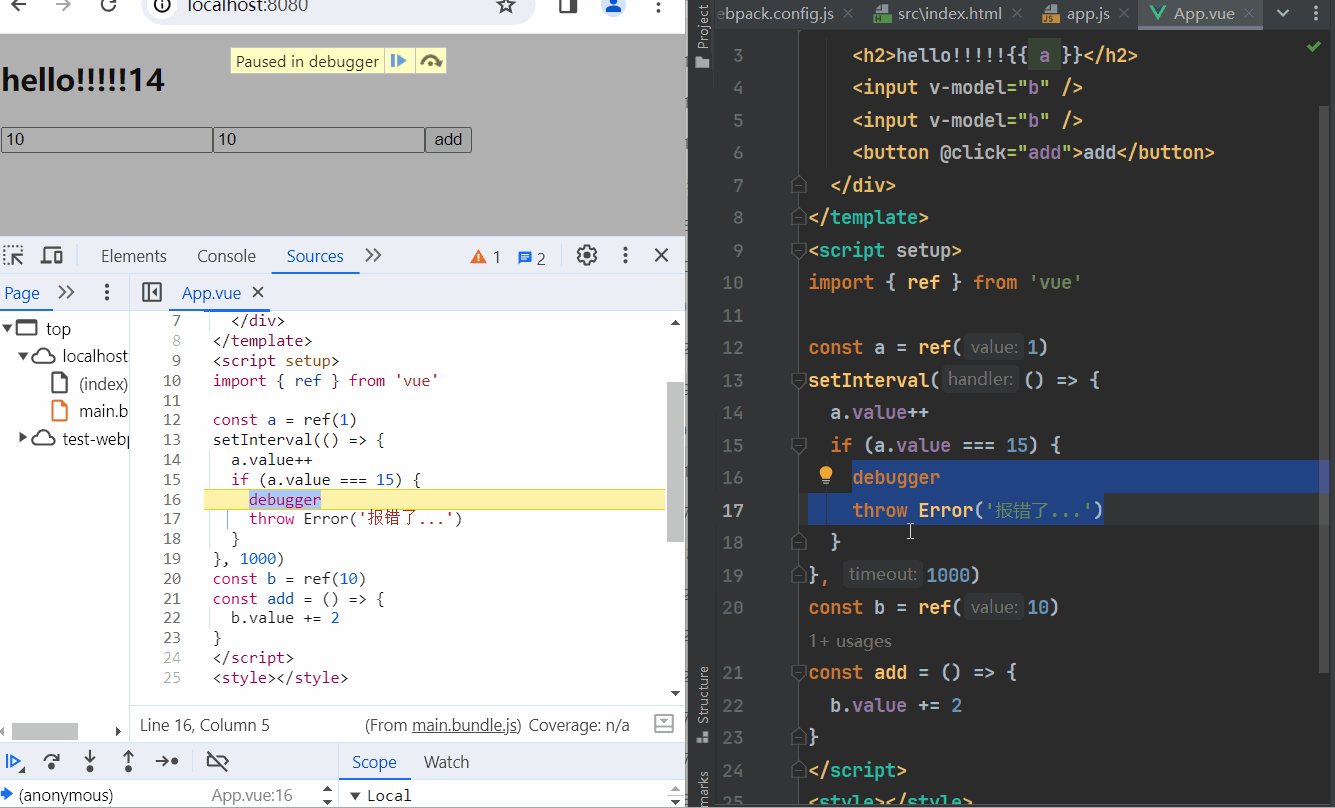1335x808 pixels.
Task: Open the main.bundle.js source link
Action: point(466,725)
